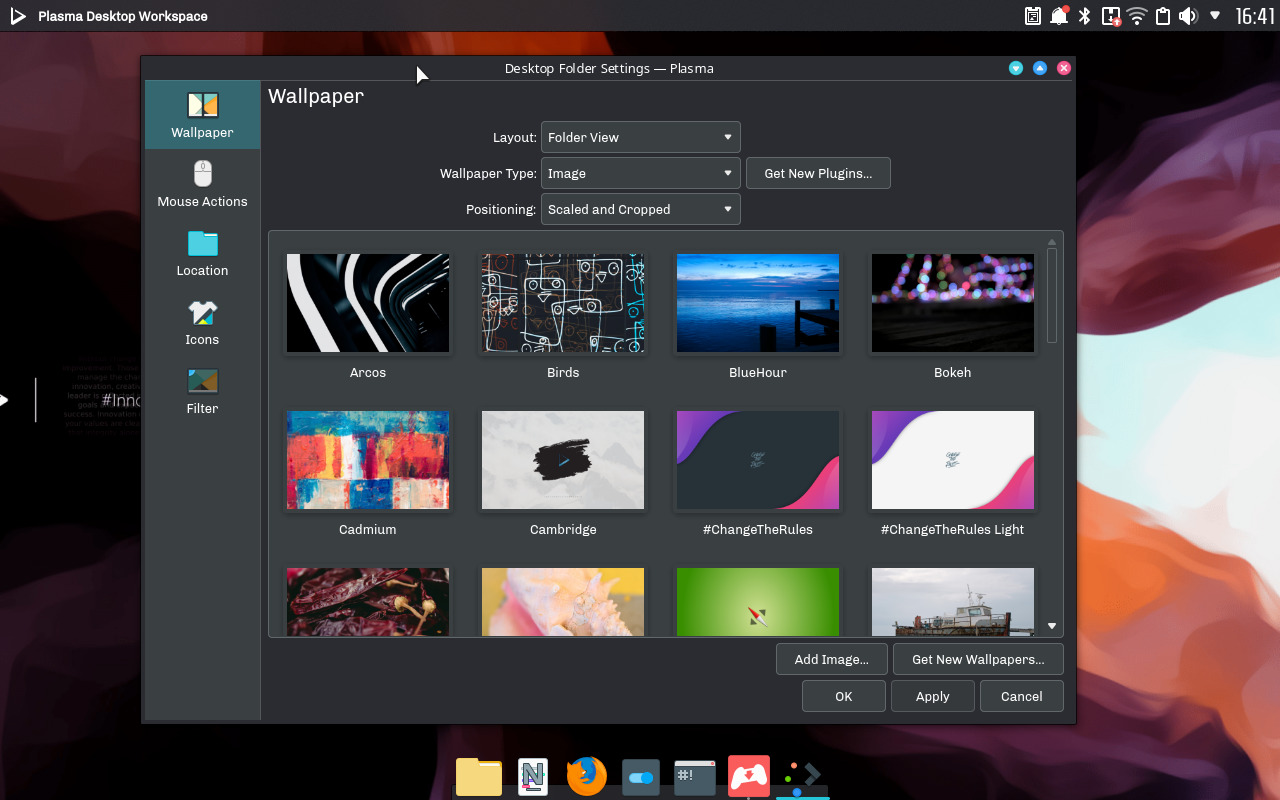The width and height of the screenshot is (1280, 800).
Task: Check Wi-Fi status from the system tray
Action: (1137, 16)
